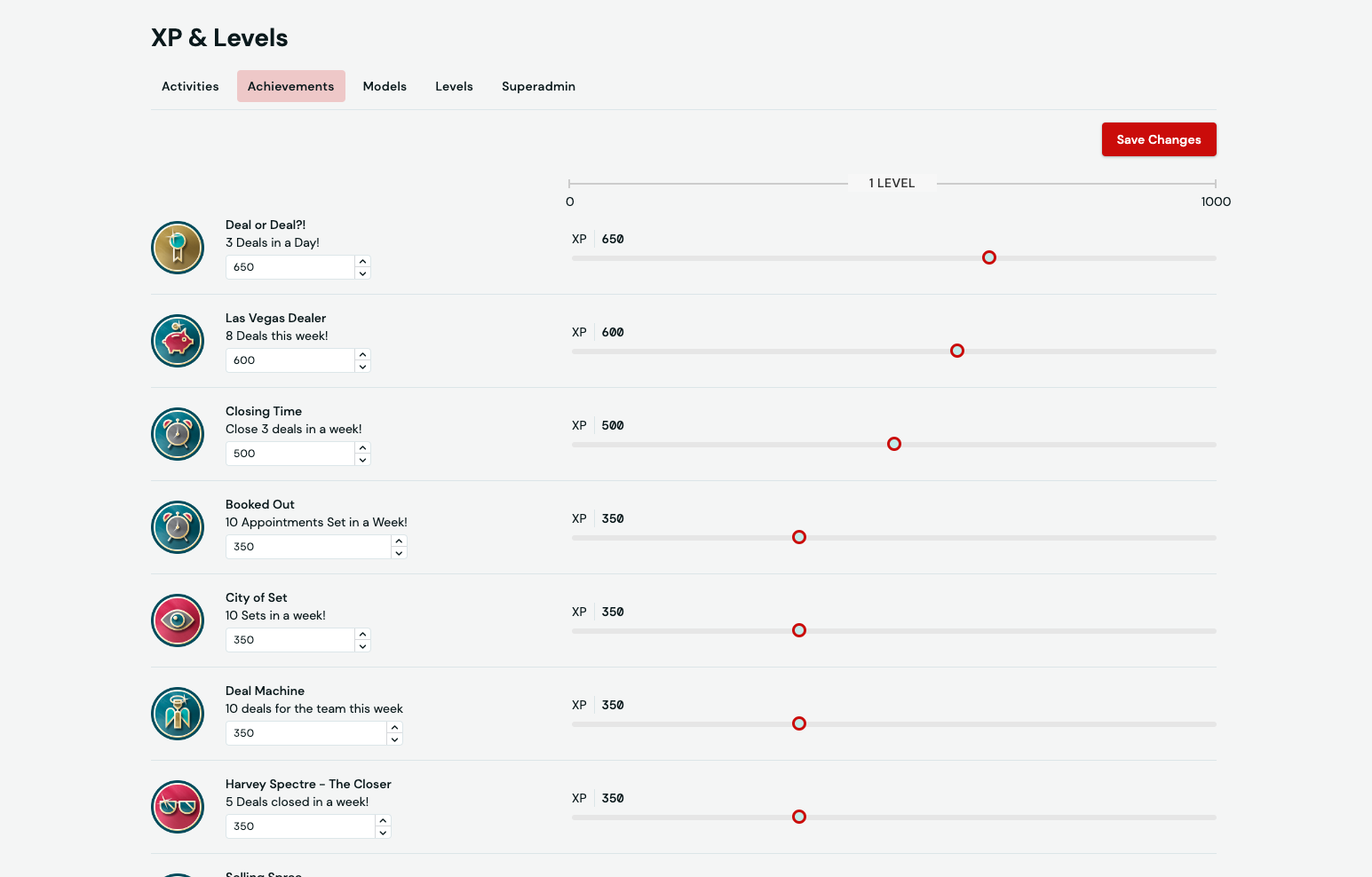The image size is (1372, 877).
Task: Decrease Las Vegas Dealer XP with down arrow
Action: point(362,367)
